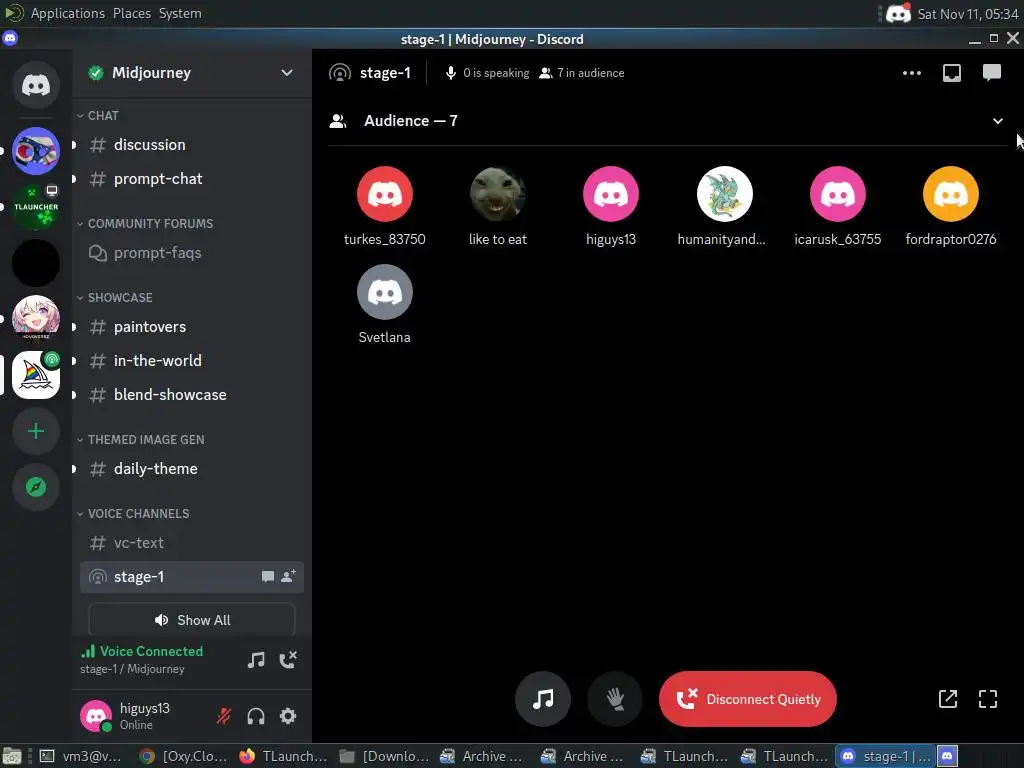This screenshot has width=1024, height=768.
Task: Select the Midjourney sailboat server icon
Action: (x=36, y=375)
